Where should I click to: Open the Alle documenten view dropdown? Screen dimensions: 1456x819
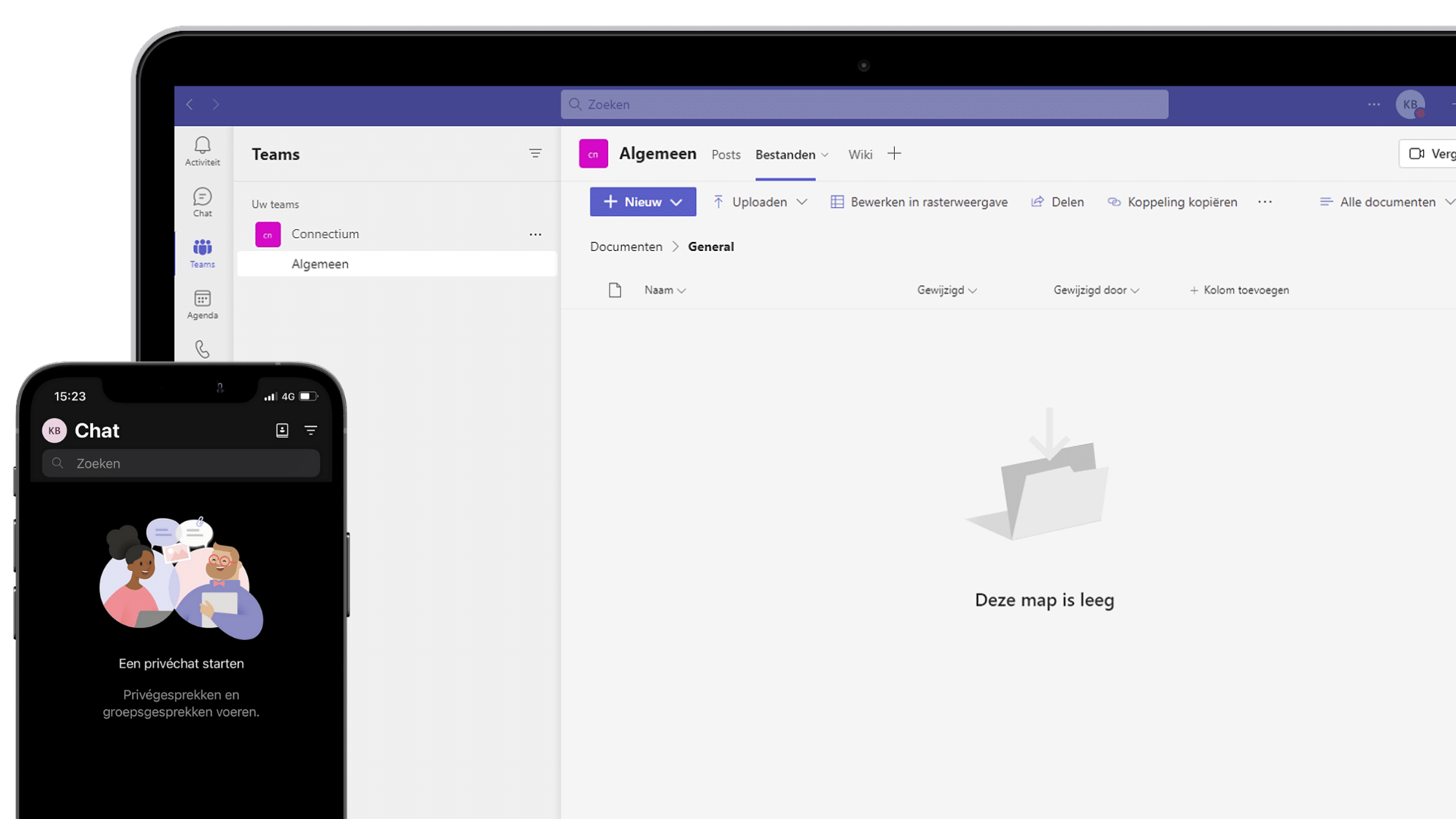coord(1387,202)
